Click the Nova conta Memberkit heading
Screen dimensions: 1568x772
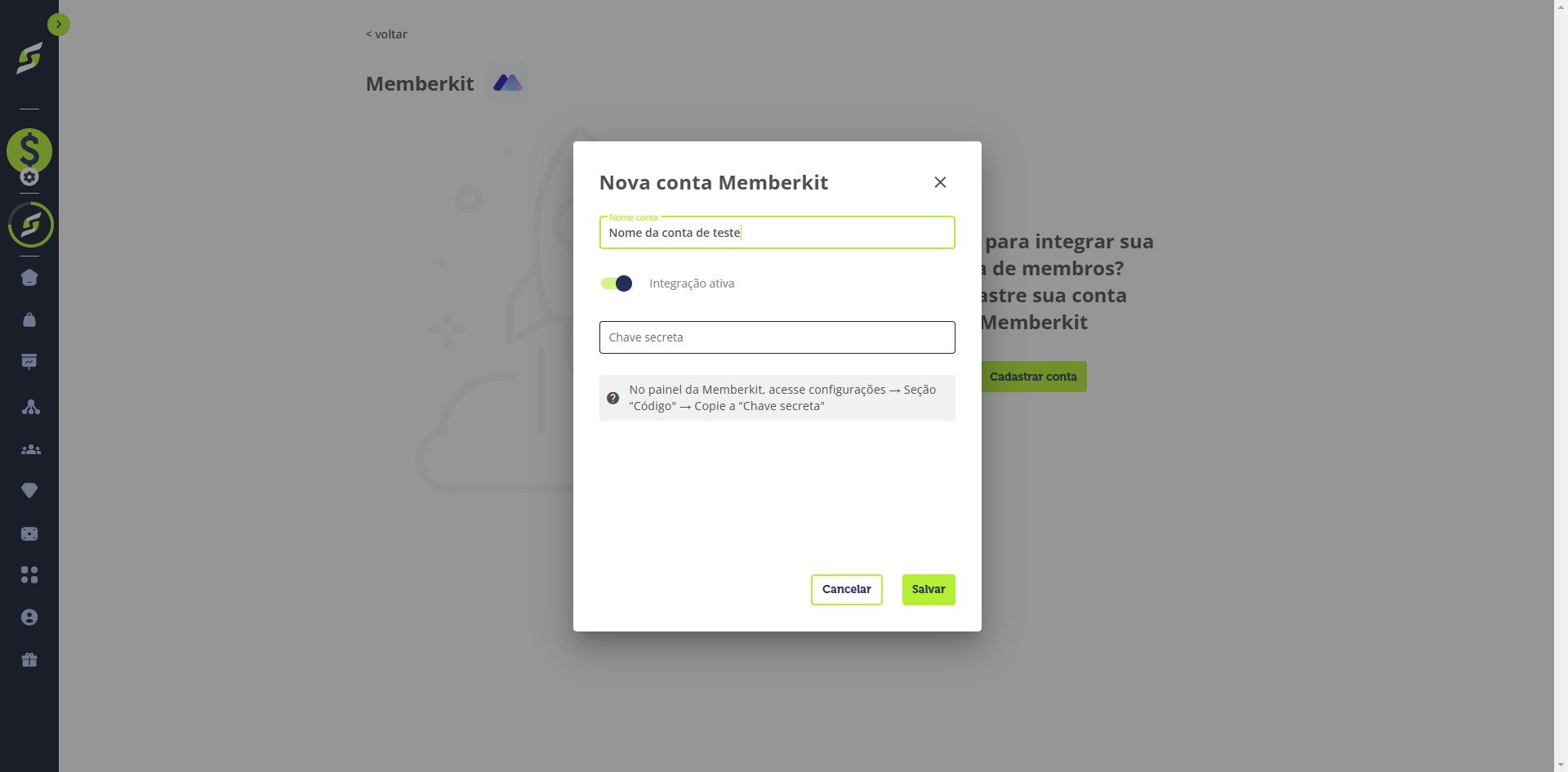coord(714,182)
